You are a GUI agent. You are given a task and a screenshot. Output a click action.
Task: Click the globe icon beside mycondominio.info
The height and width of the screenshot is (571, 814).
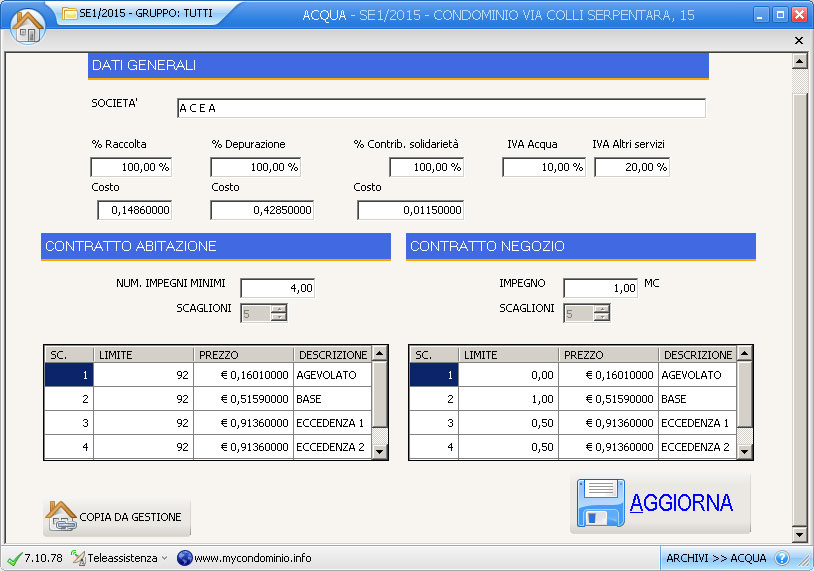click(184, 558)
